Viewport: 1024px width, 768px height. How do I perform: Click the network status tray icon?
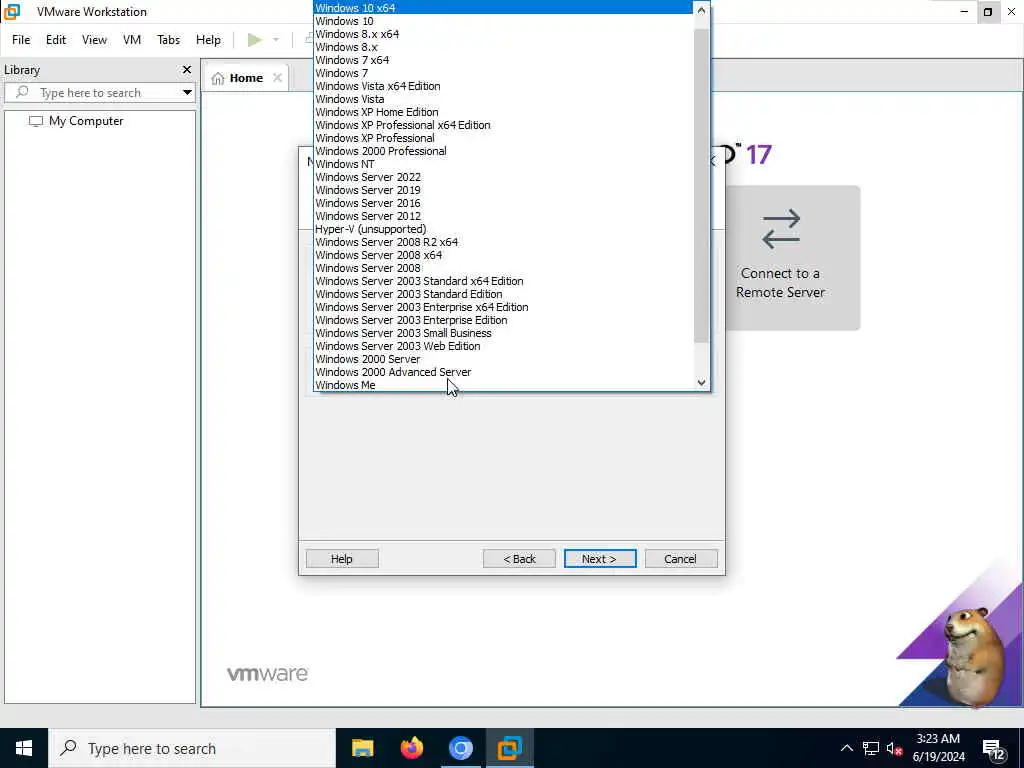871,748
